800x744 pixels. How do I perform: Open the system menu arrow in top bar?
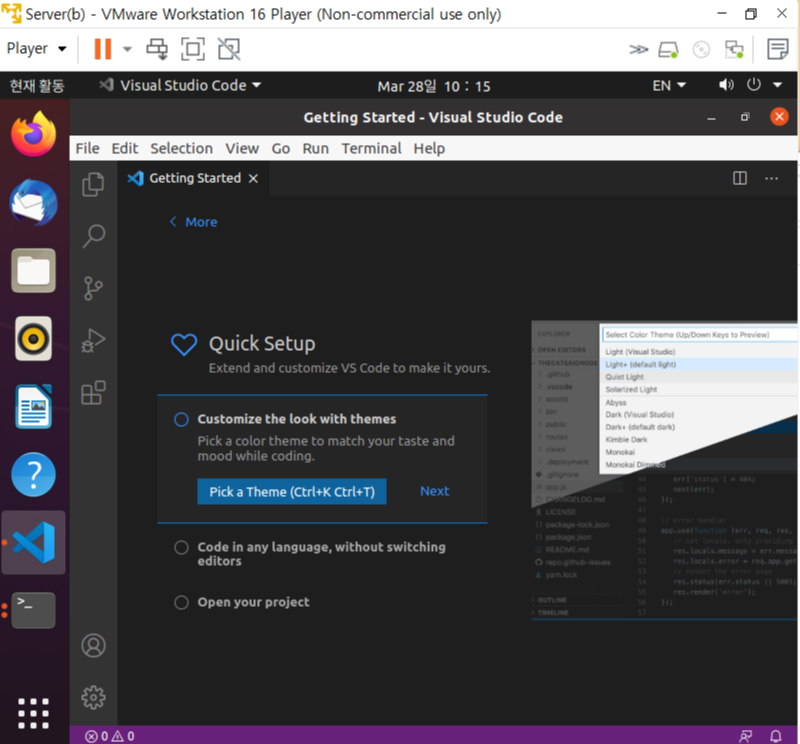click(x=778, y=85)
